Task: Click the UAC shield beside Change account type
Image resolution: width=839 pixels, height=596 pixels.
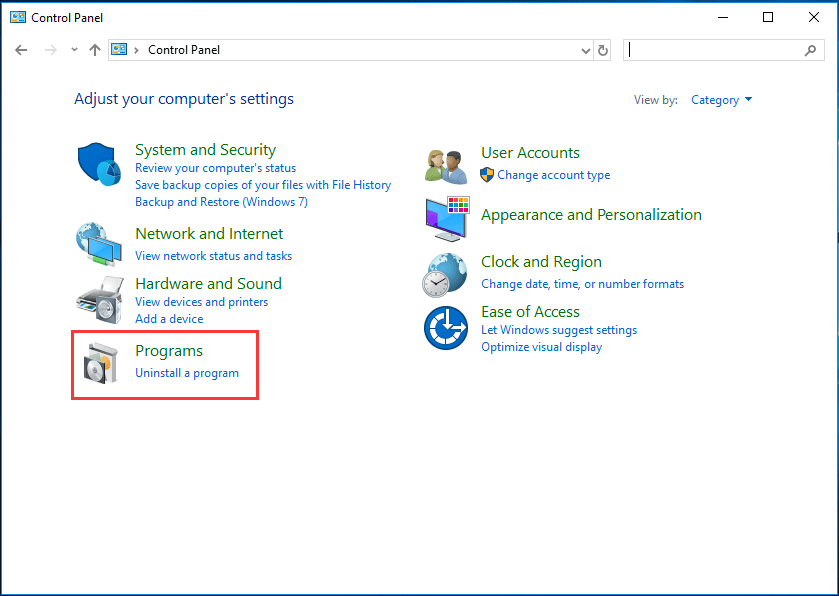Action: coord(487,174)
